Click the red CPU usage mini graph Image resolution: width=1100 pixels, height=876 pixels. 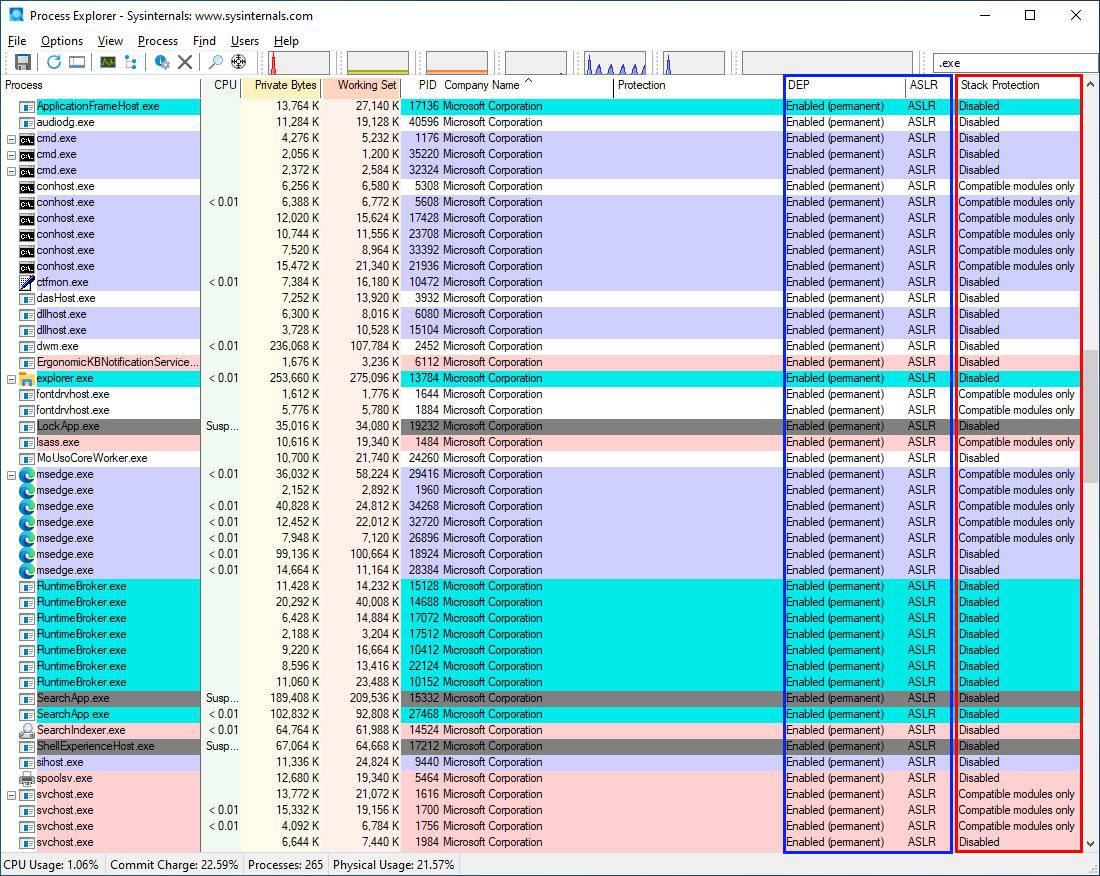[299, 63]
